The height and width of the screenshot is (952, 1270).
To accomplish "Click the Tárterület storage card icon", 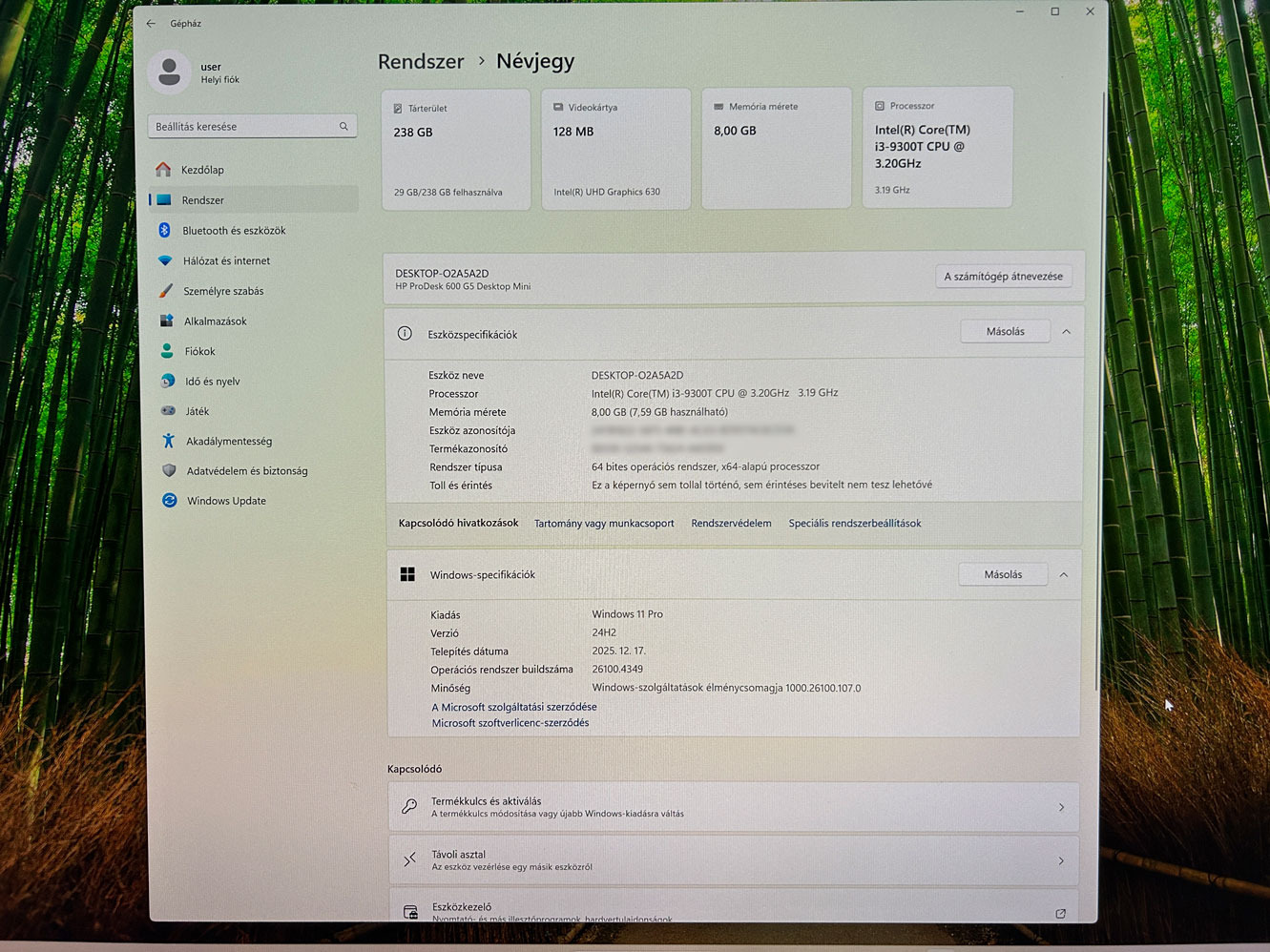I will (x=398, y=109).
